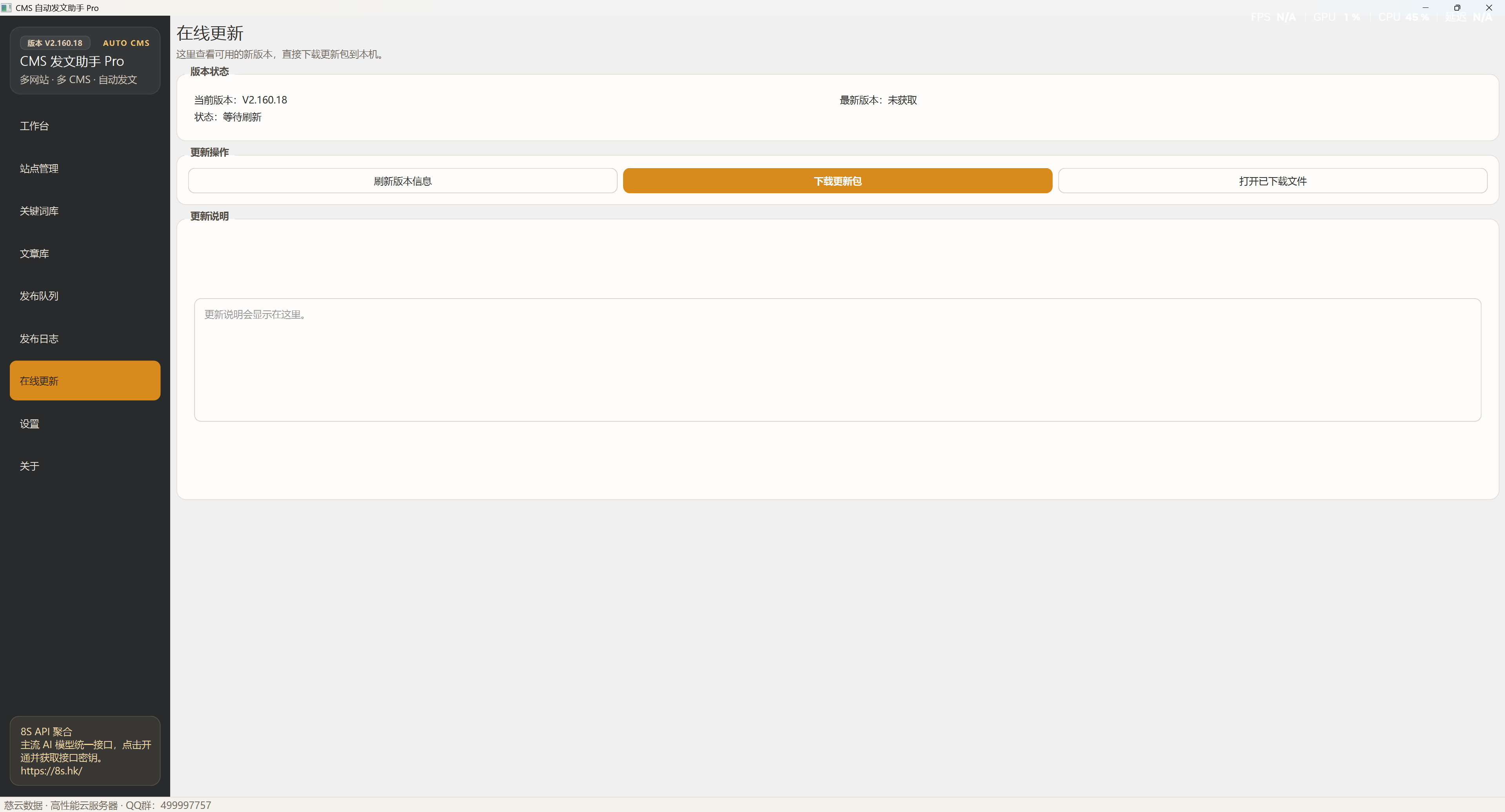Click the CMS 发文助手 Pro sidebar title

coord(72,61)
